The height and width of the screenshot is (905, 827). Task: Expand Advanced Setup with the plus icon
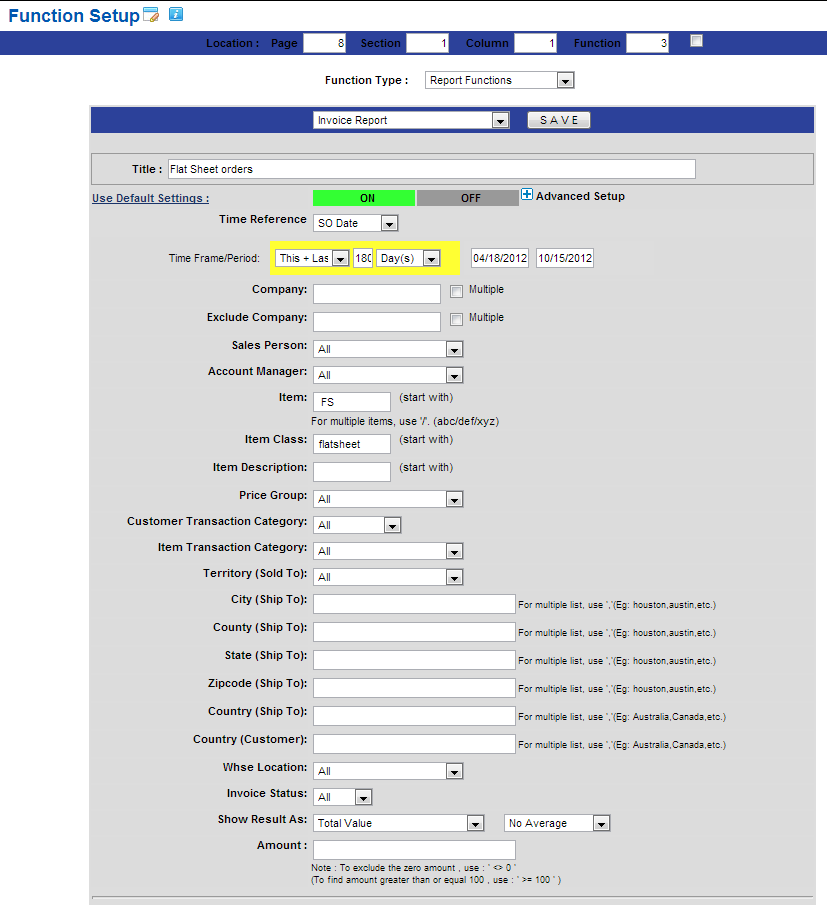coord(527,195)
